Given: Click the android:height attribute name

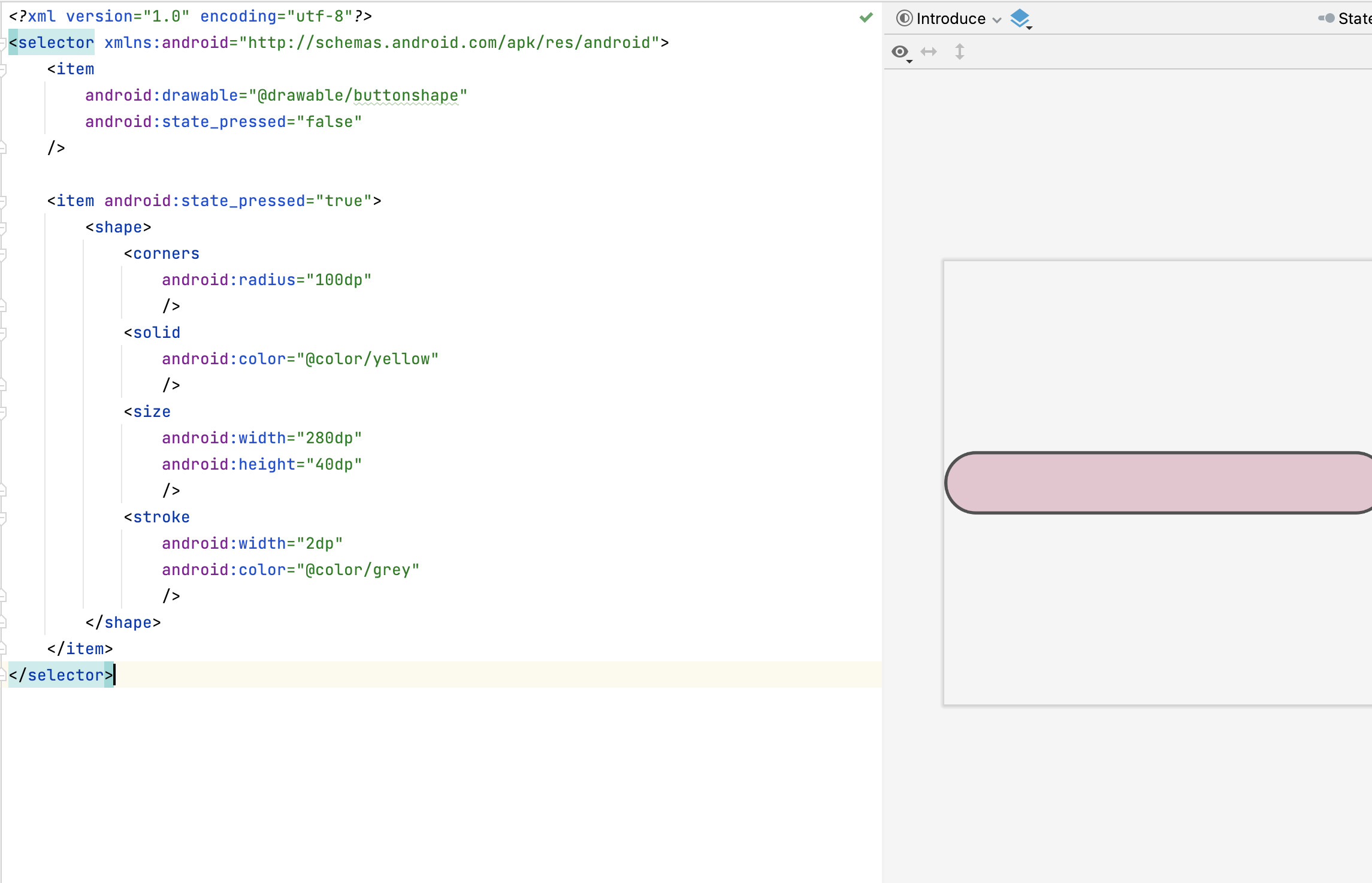Looking at the screenshot, I should (229, 465).
